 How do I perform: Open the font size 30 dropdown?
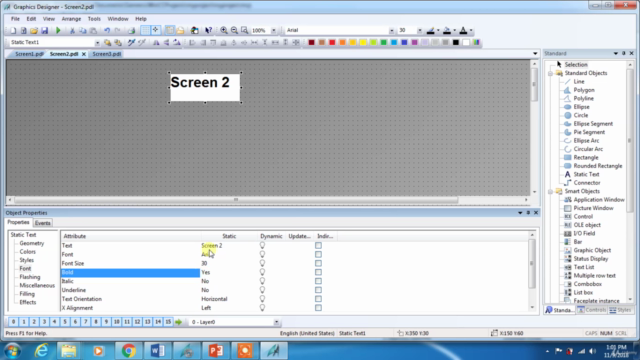[419, 31]
